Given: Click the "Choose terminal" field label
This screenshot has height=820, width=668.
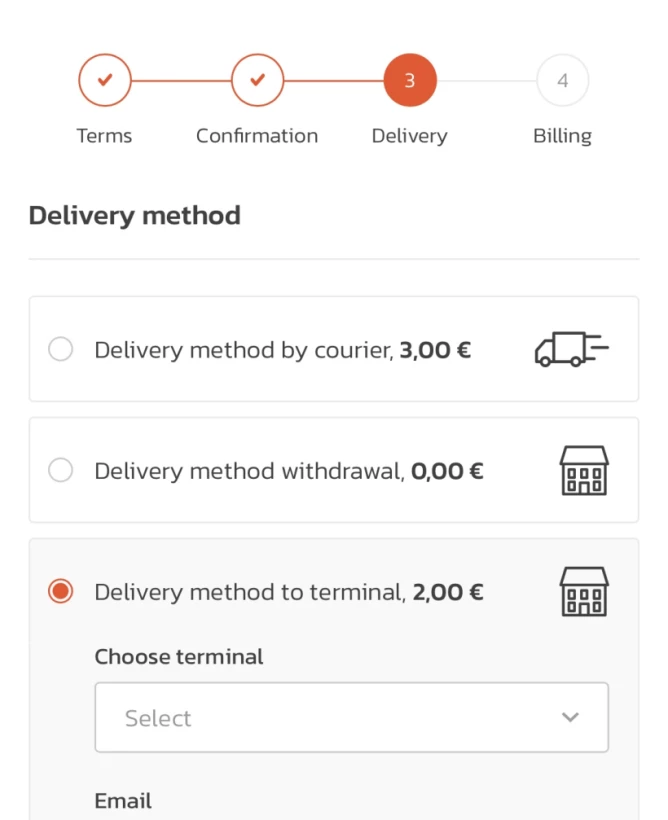Looking at the screenshot, I should tap(179, 657).
